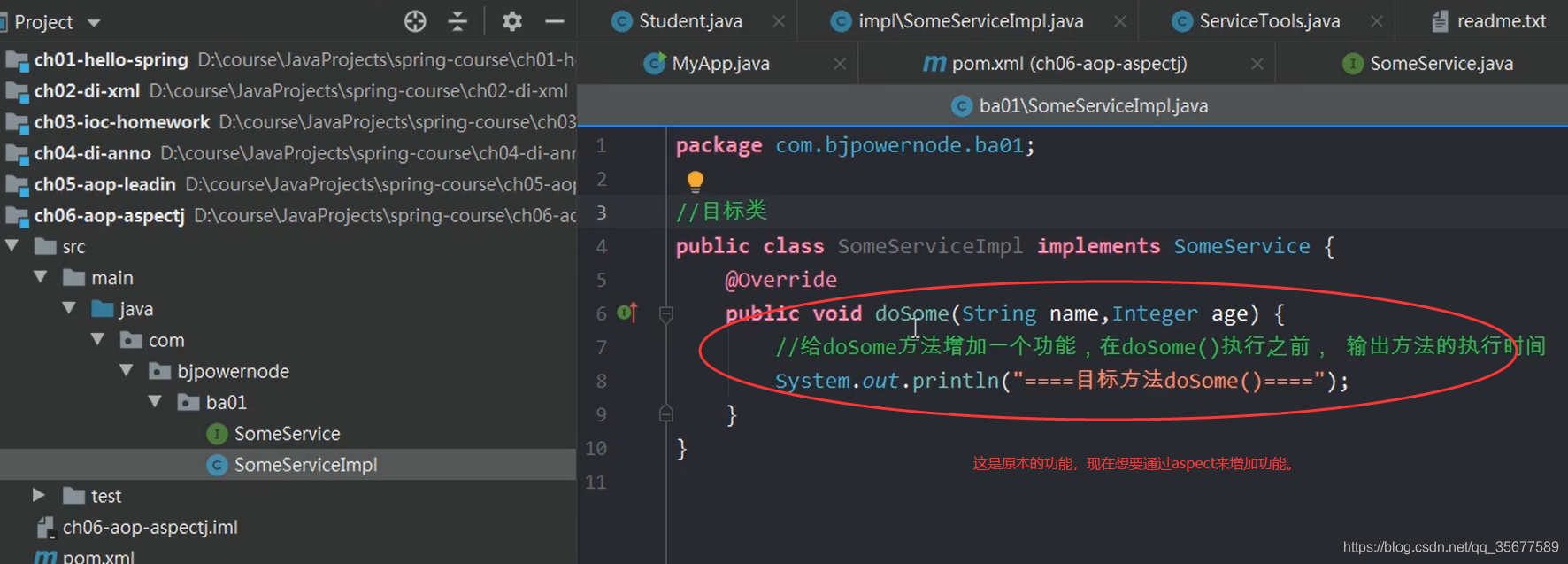Close the ServiceTools.java tab
1568x564 pixels.
(1377, 21)
